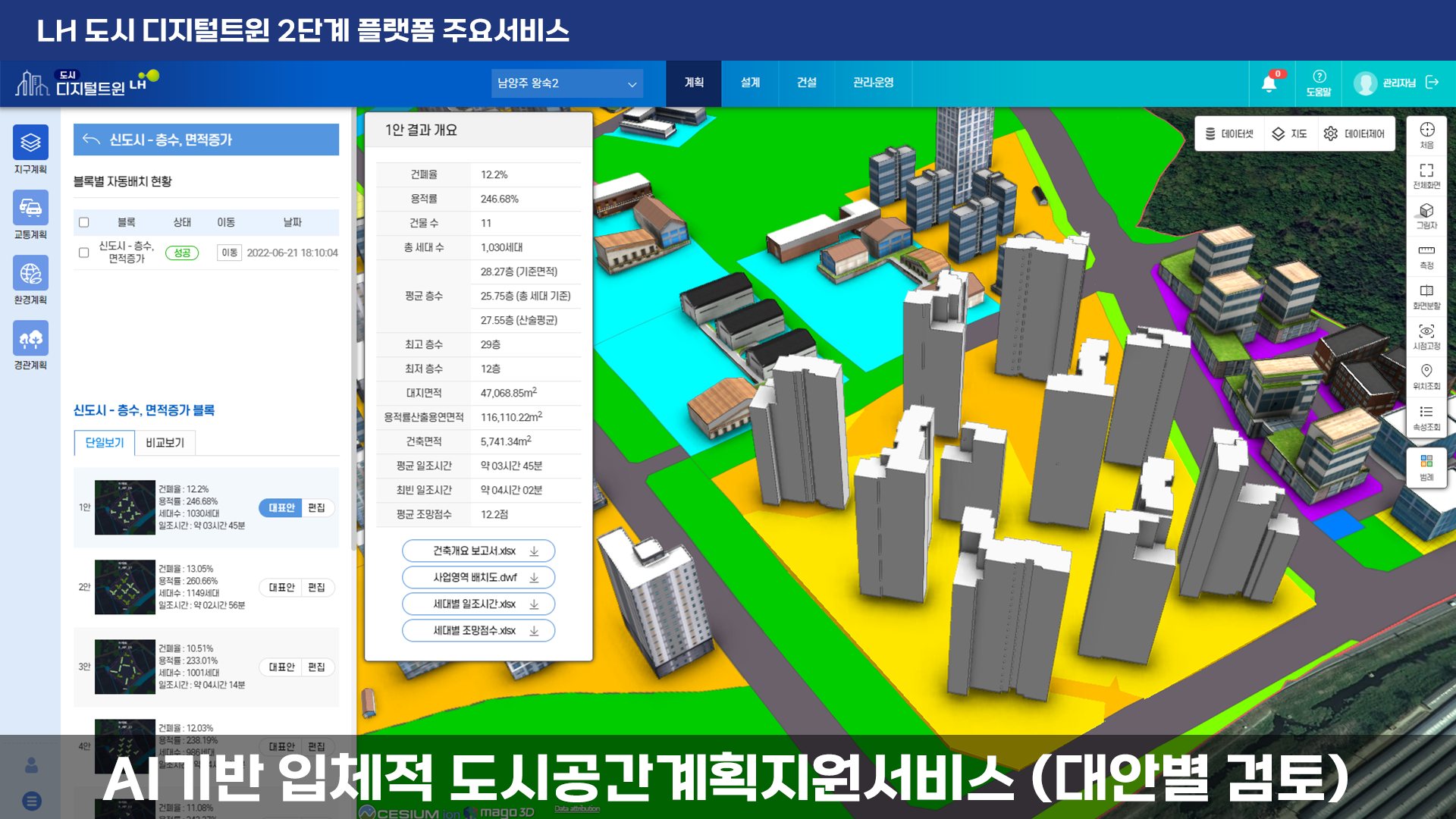Set 2안 as 대표안 representative plan

tap(281, 587)
